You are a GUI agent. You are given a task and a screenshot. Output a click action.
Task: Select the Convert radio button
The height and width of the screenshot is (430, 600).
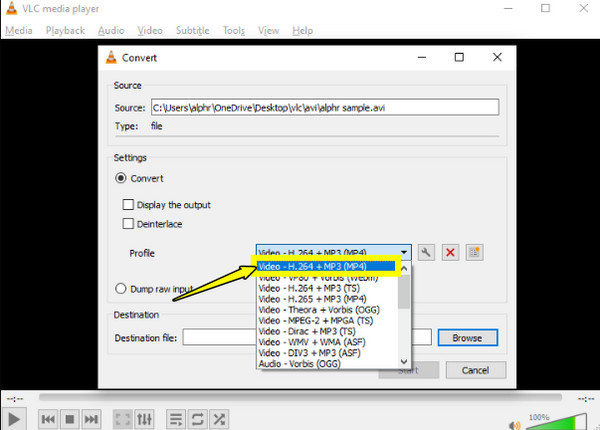pos(121,178)
